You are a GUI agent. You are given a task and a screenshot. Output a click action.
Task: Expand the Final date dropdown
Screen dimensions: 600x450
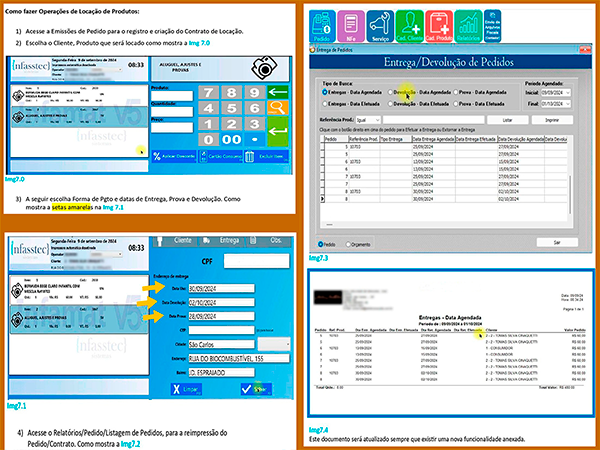click(x=568, y=104)
